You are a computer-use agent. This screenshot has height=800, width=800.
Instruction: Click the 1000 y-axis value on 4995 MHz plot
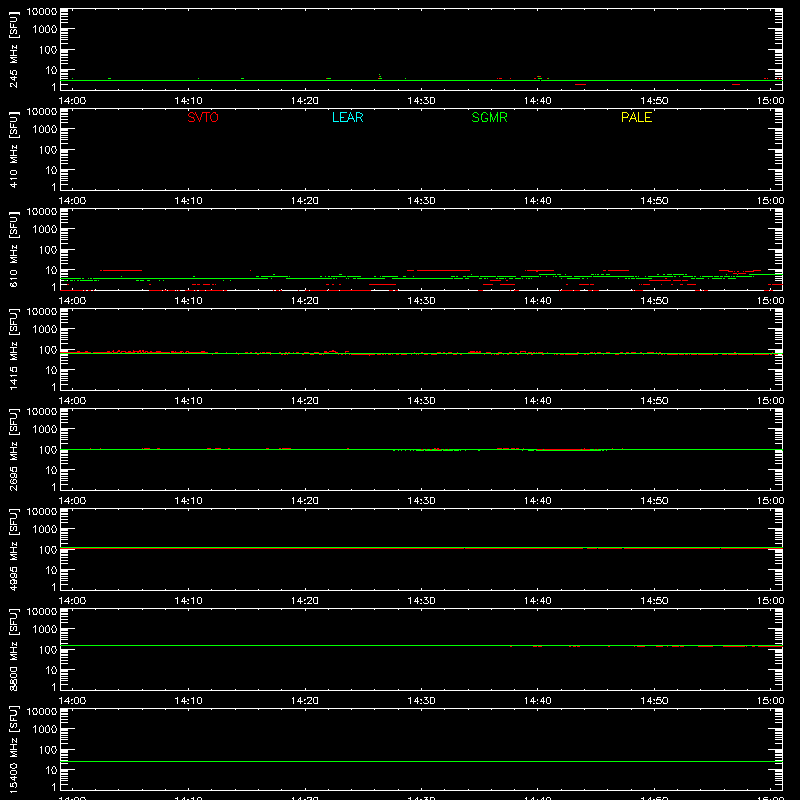(45, 530)
